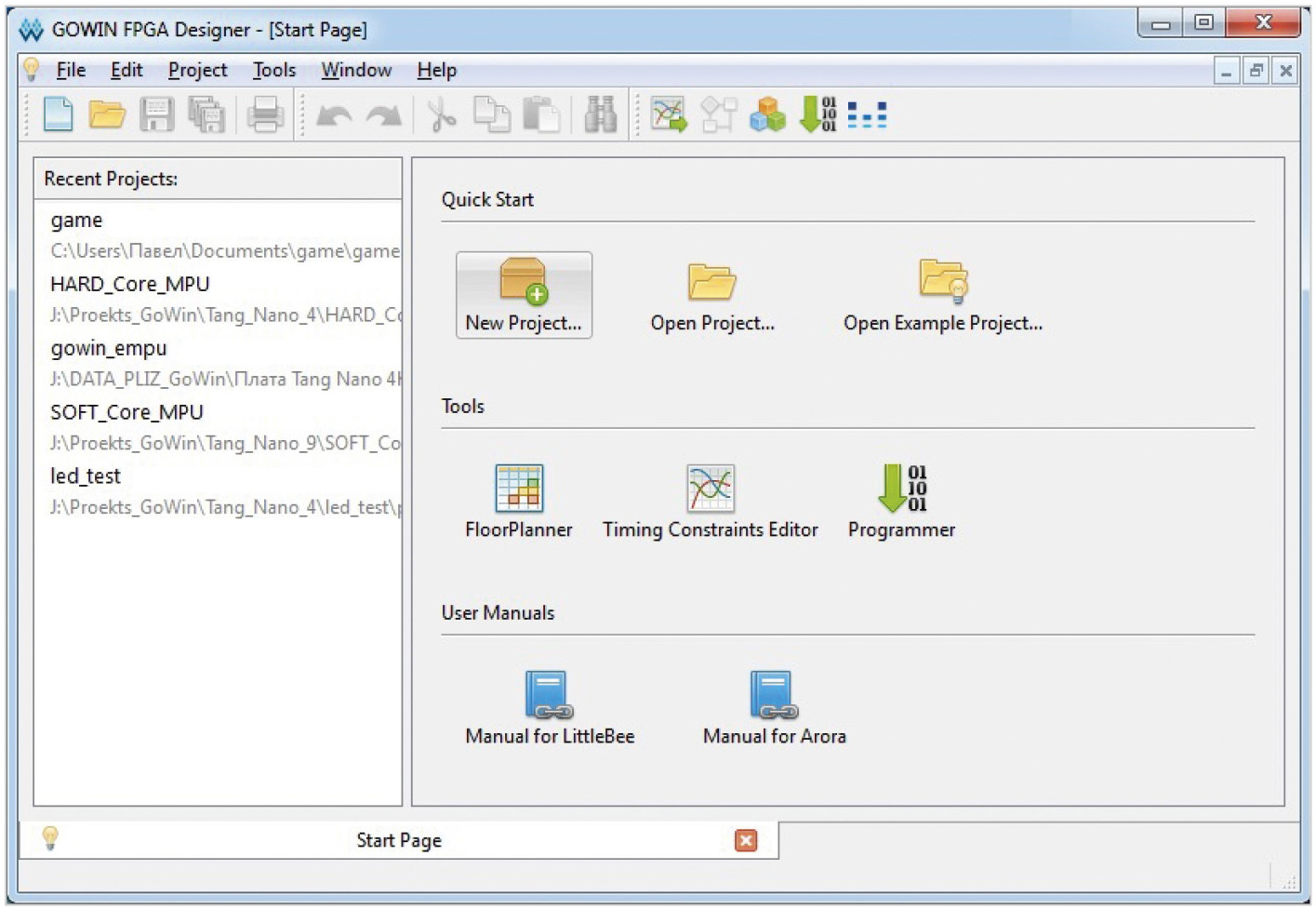Open Programmer from the Tools section

[x=901, y=502]
